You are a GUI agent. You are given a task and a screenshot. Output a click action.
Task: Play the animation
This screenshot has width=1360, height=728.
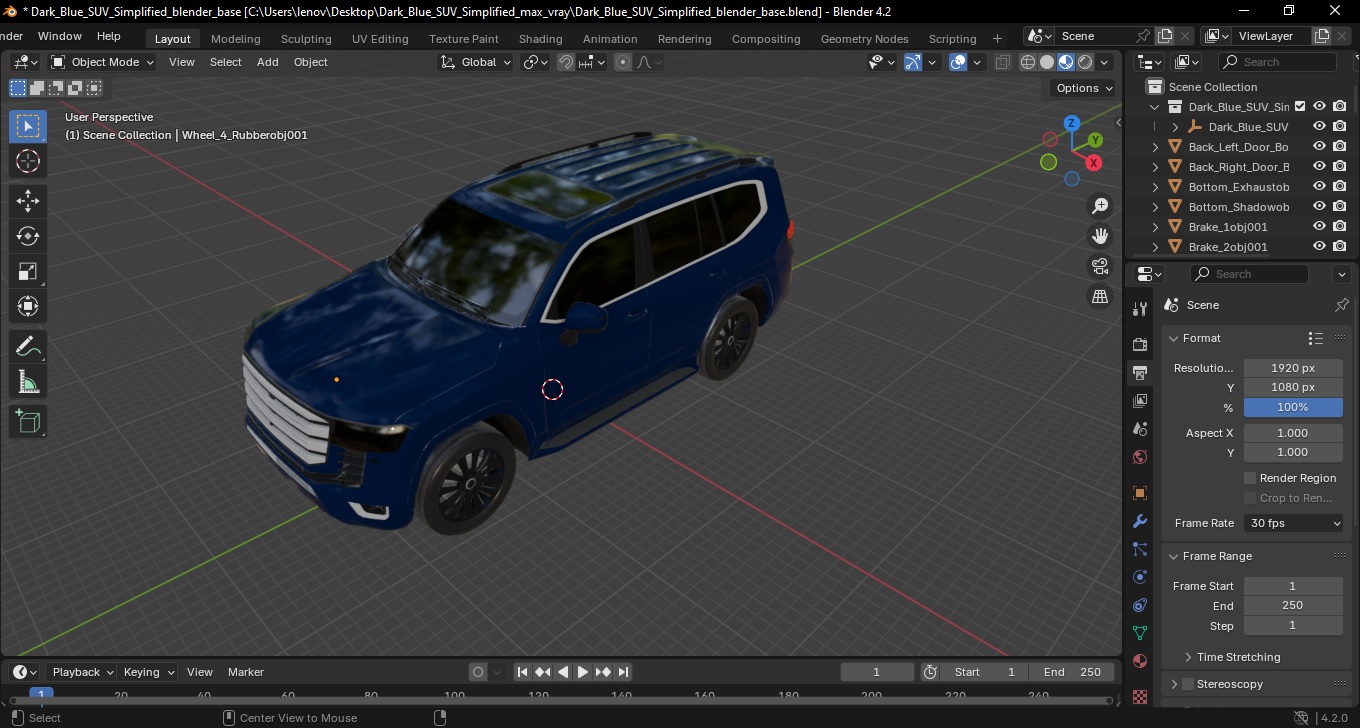point(583,672)
